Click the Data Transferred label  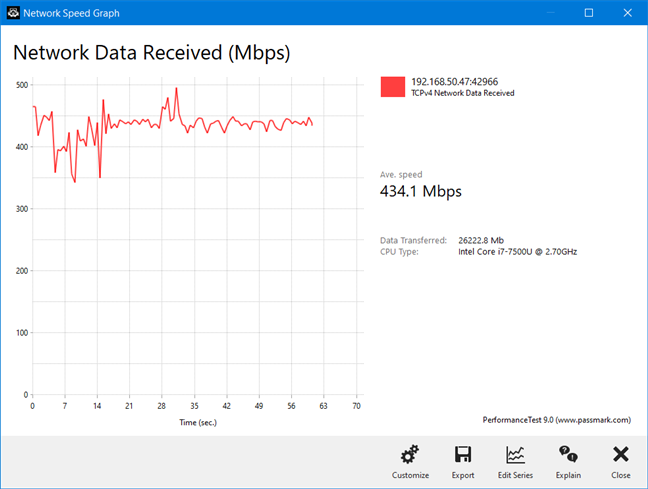413,240
